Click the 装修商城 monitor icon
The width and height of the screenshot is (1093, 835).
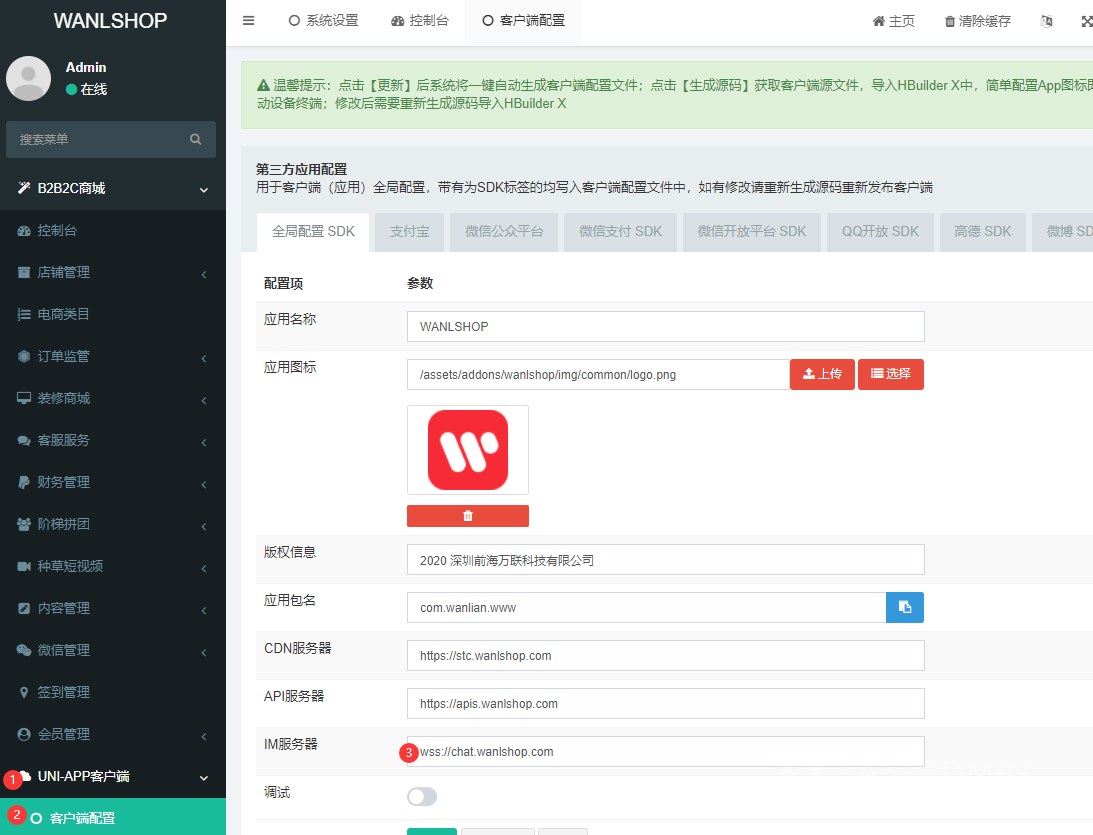pyautogui.click(x=24, y=398)
